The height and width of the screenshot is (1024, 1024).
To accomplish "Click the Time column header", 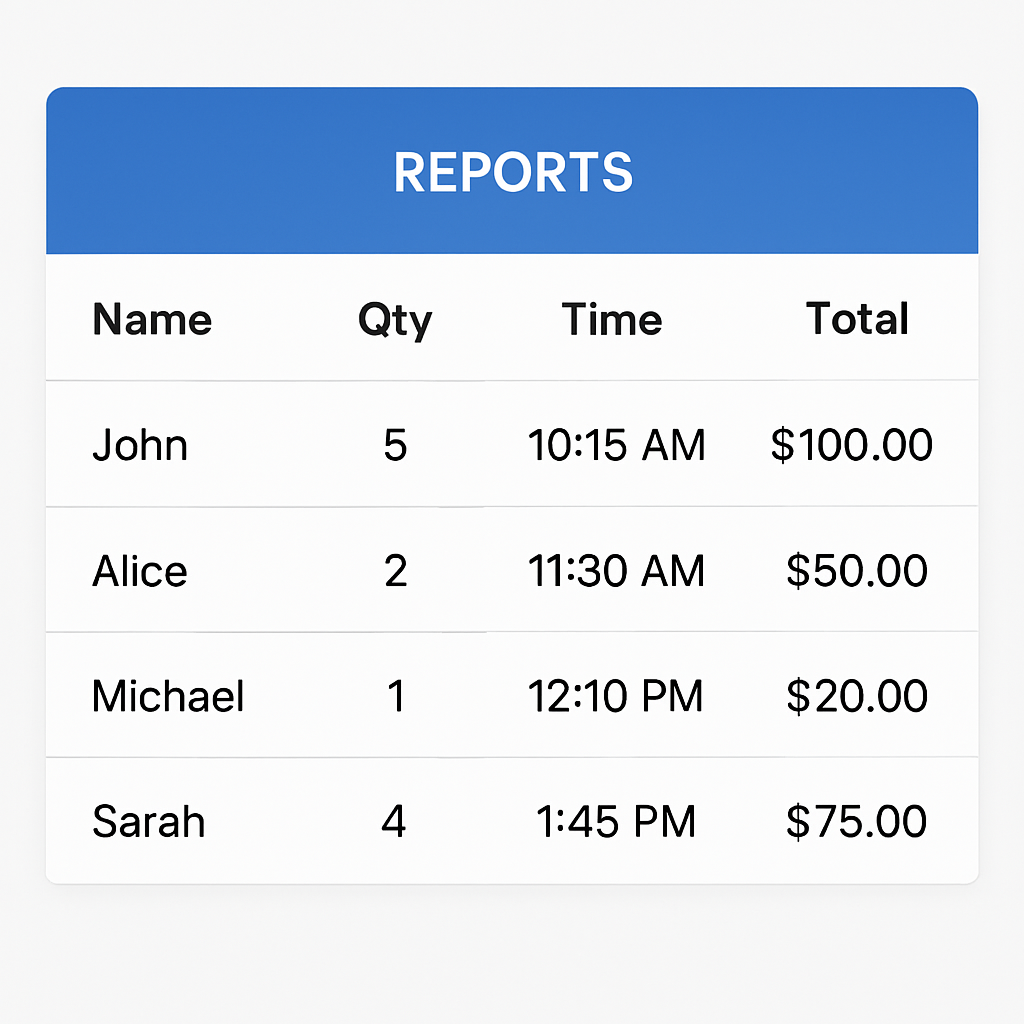I will point(612,319).
